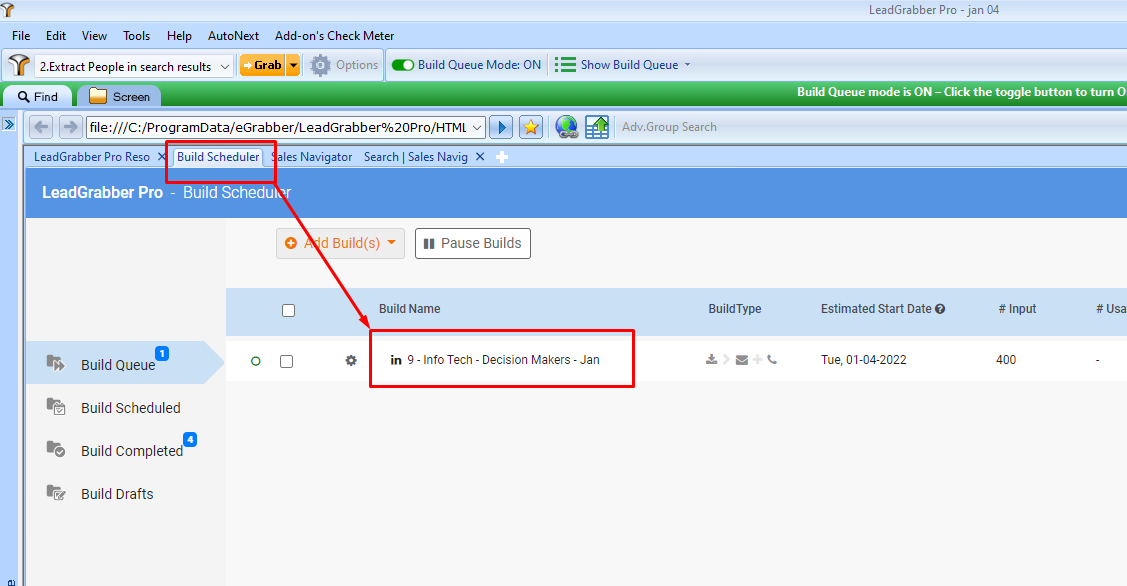Click the Build Name column header

410,308
